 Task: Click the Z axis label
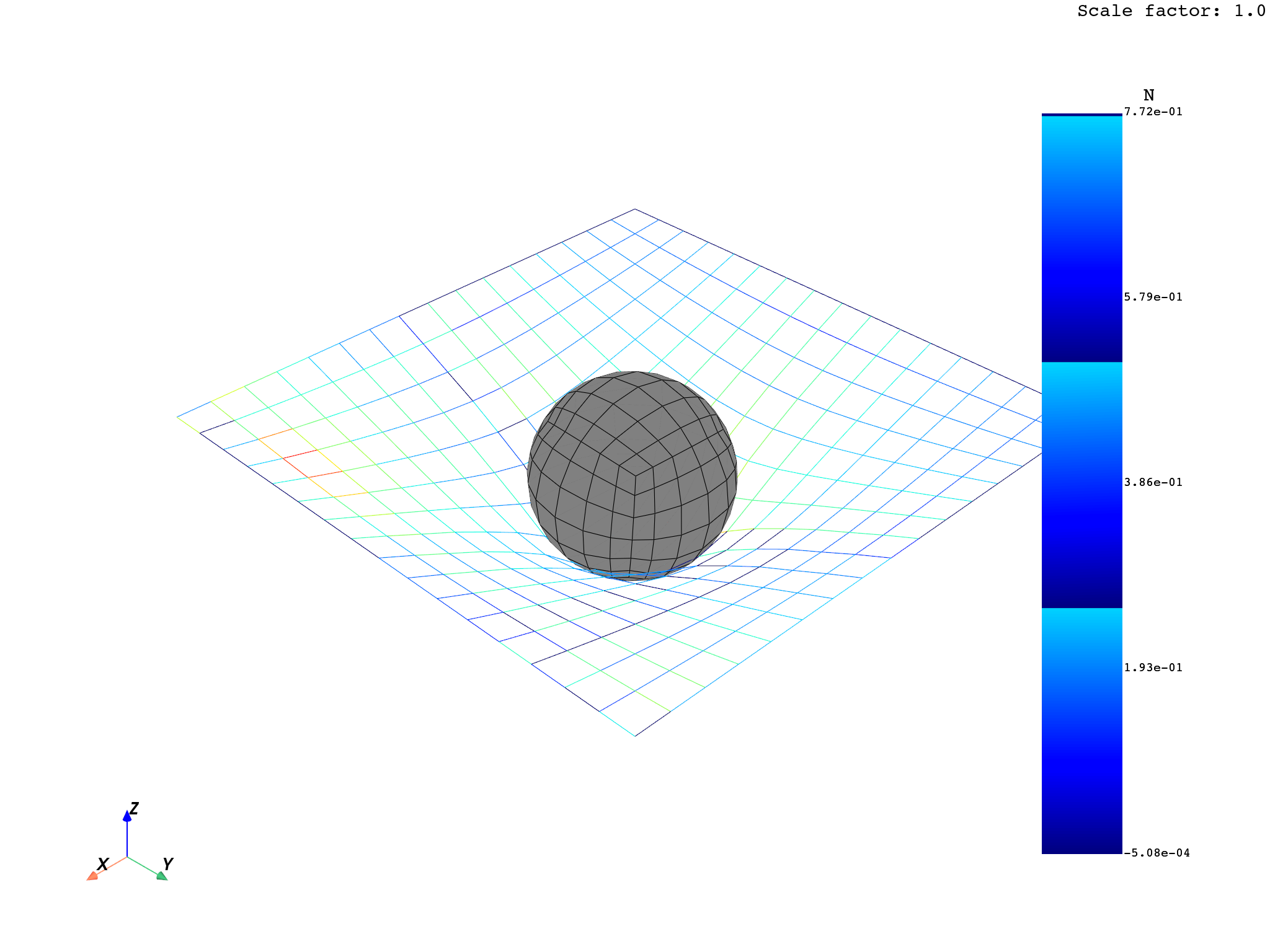pyautogui.click(x=134, y=809)
